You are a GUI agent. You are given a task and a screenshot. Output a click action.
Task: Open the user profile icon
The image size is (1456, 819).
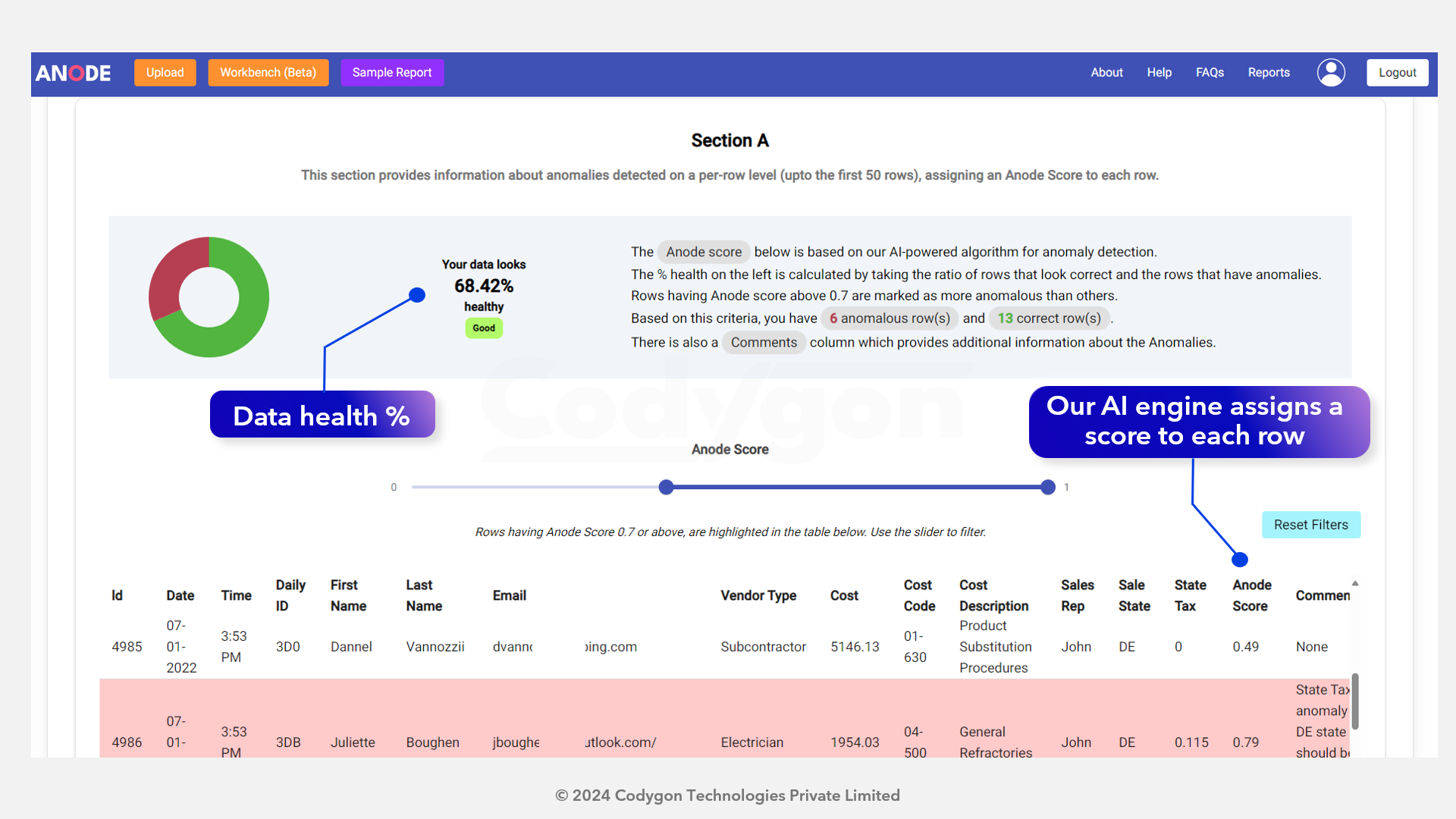point(1331,73)
